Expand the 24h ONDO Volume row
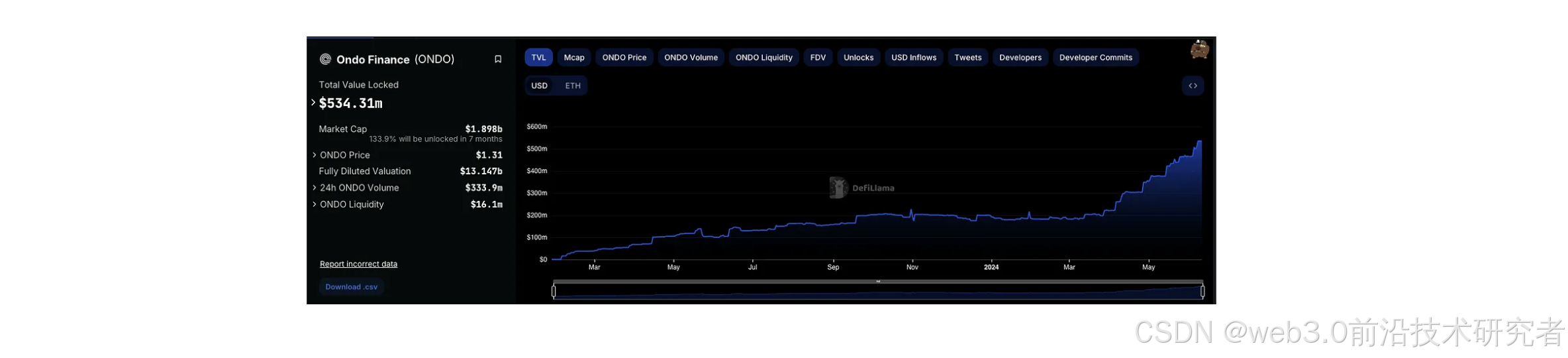Viewport: 1568px width, 358px height. pyautogui.click(x=314, y=188)
